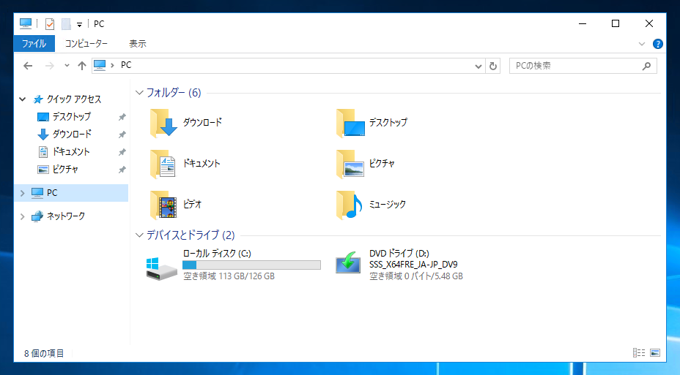Switch to large icons view in status bar
Viewport: 680px width, 375px height.
pyautogui.click(x=655, y=353)
